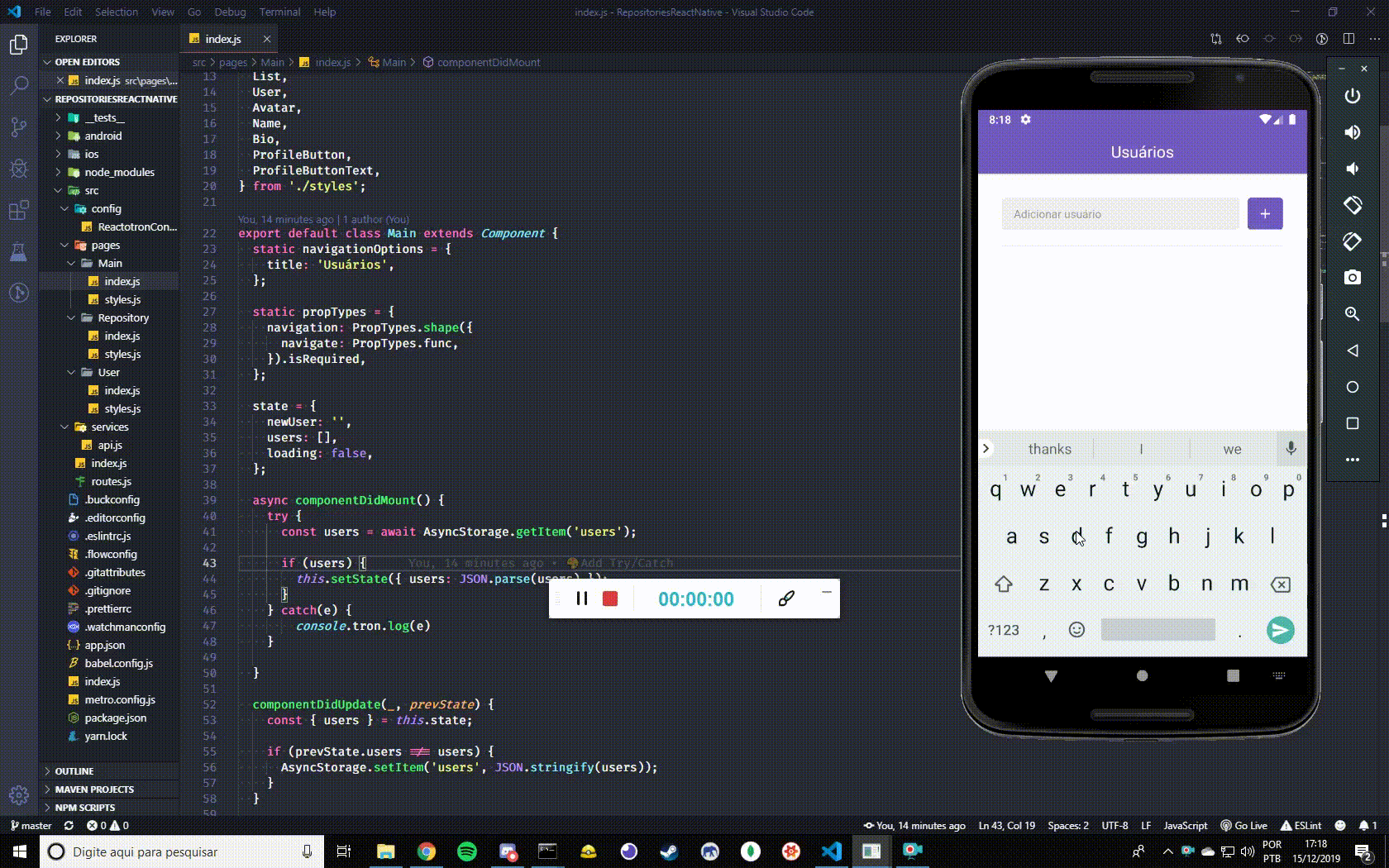Focus the Adicionar usuário input field
This screenshot has height=868, width=1389.
(1120, 214)
